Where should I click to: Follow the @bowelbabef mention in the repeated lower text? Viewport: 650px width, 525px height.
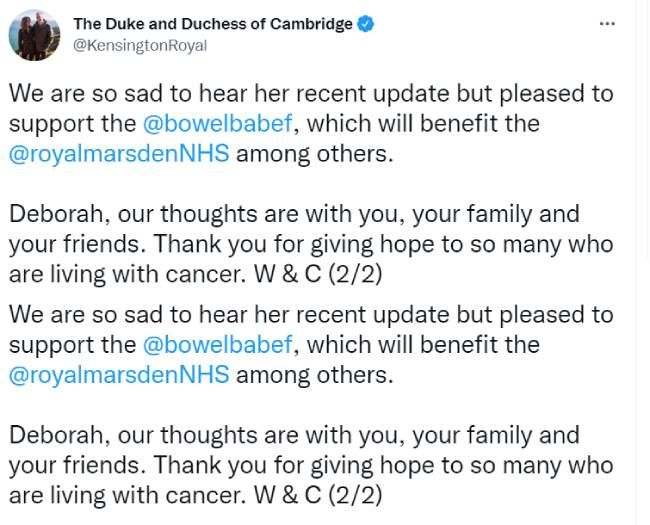218,345
